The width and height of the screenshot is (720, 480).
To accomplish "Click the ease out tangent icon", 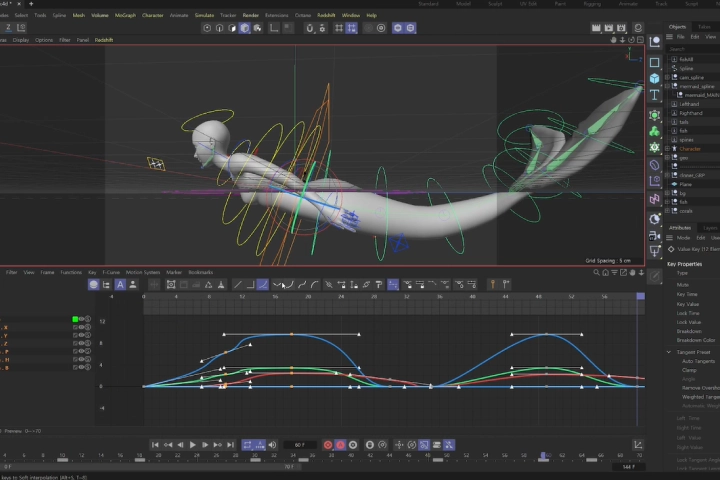I will click(x=315, y=285).
